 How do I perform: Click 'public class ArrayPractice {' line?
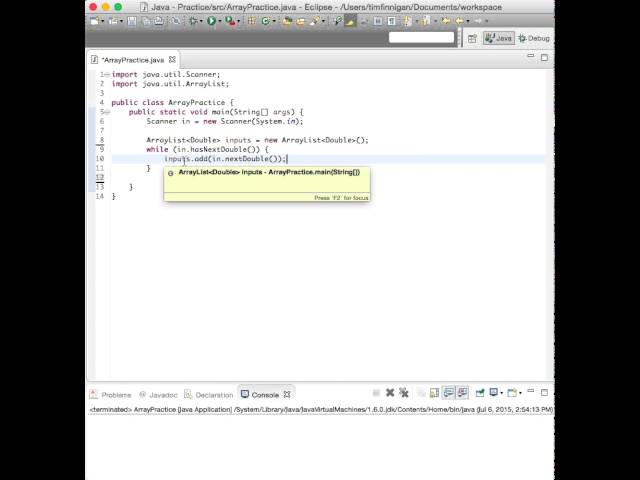[x=173, y=102]
